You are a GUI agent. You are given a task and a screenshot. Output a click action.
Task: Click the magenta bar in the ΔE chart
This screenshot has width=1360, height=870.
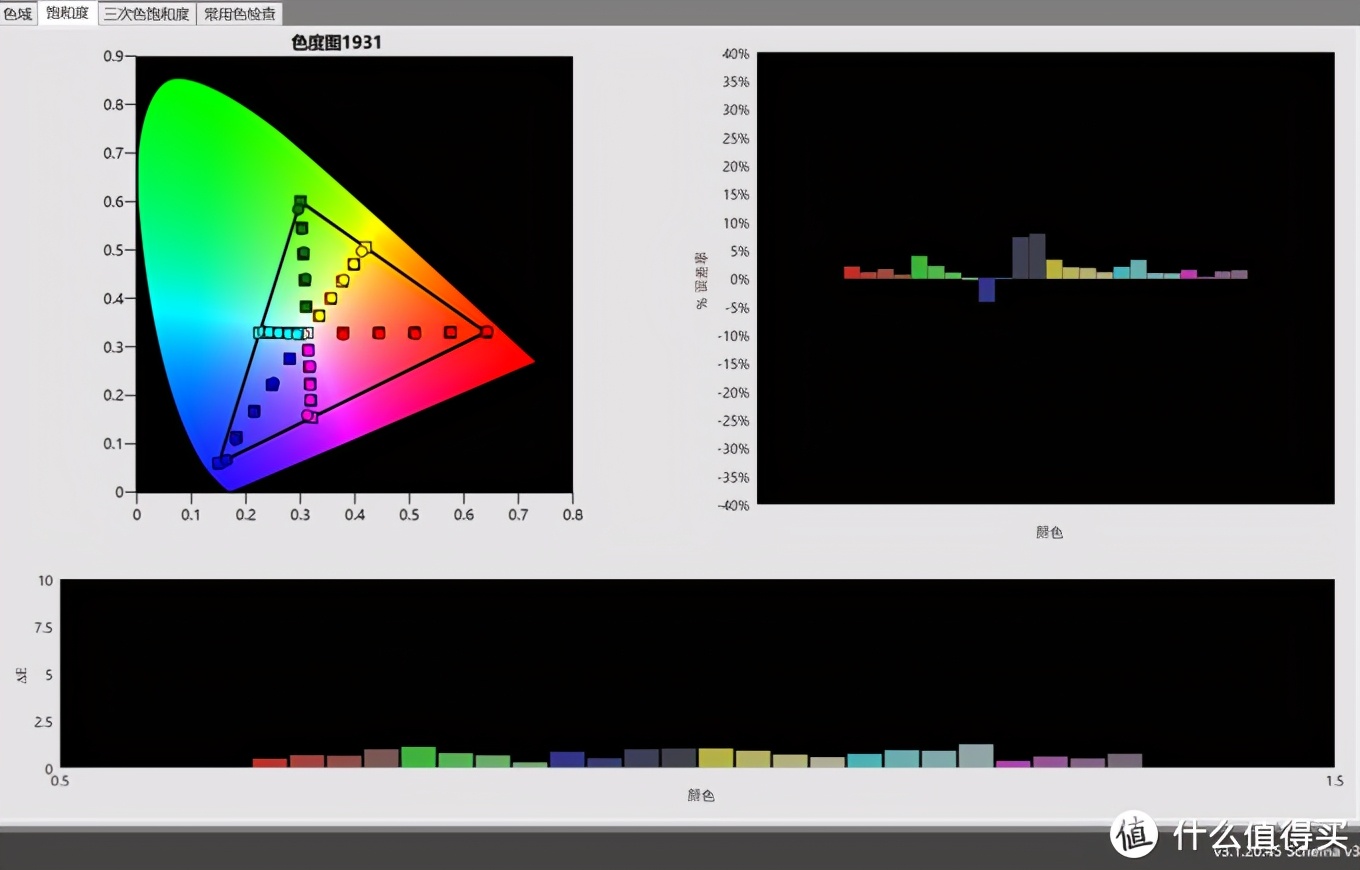tap(1013, 764)
